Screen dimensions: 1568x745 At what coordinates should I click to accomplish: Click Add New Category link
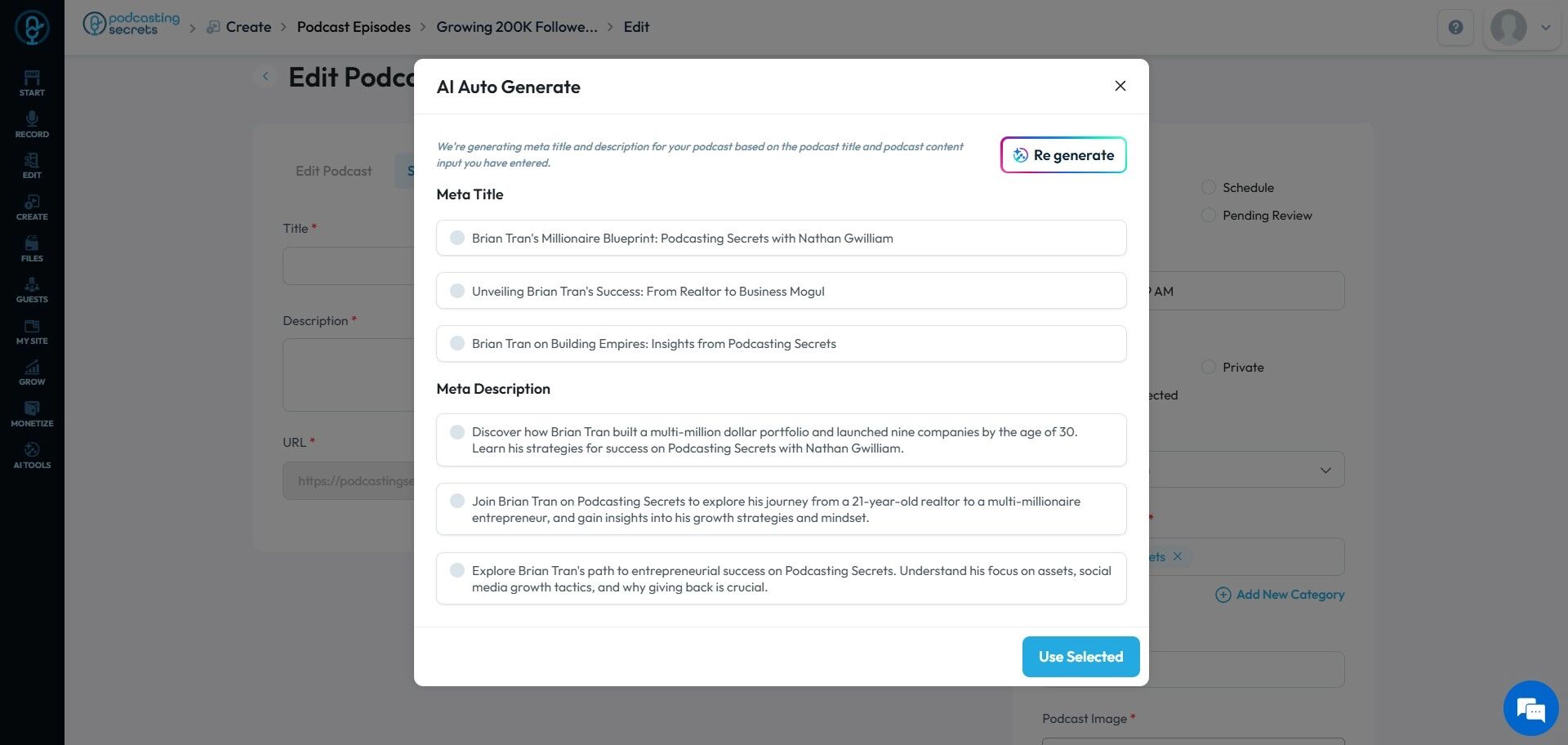1280,595
